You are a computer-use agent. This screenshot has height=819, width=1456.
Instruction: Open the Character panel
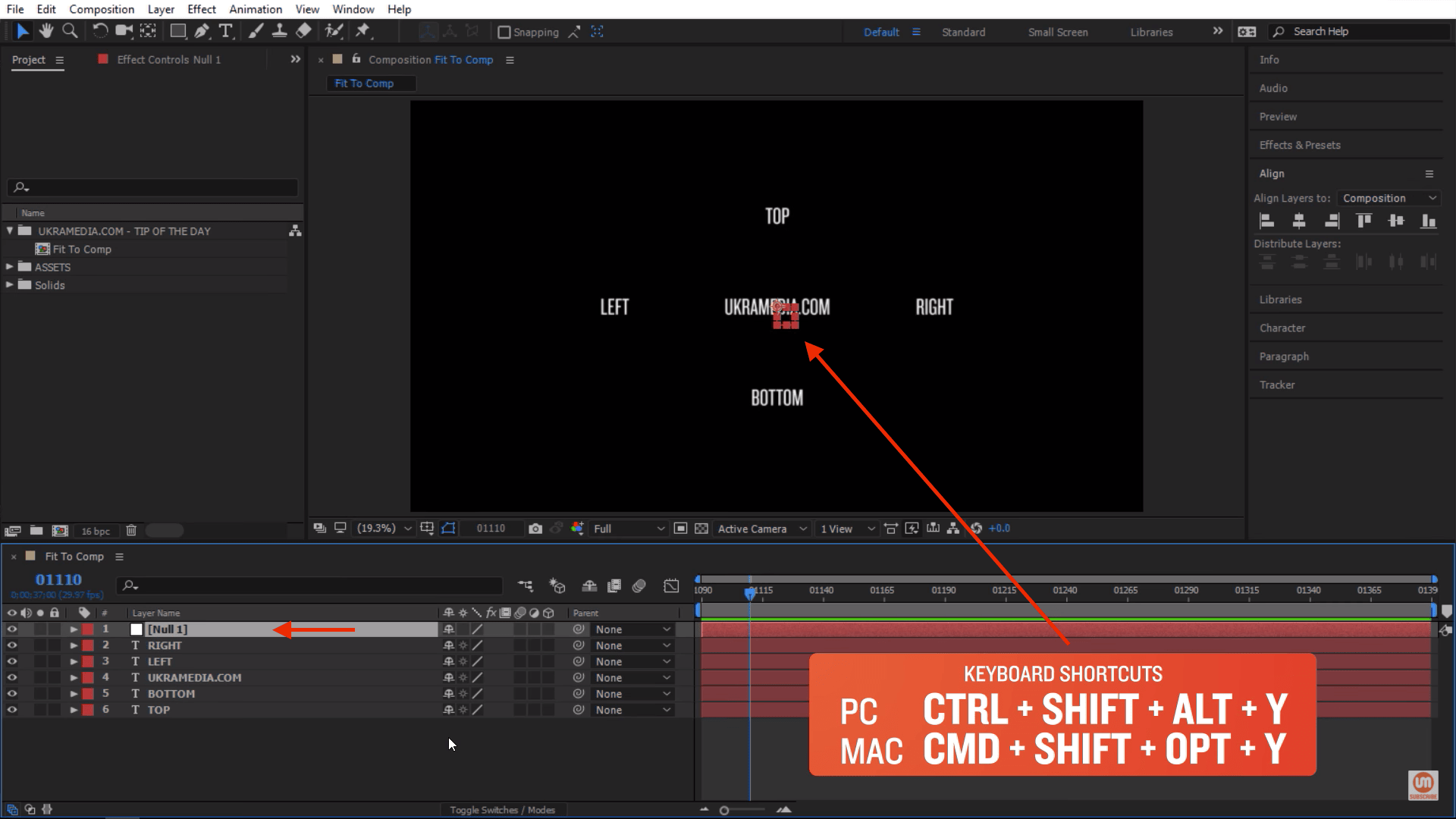1282,328
